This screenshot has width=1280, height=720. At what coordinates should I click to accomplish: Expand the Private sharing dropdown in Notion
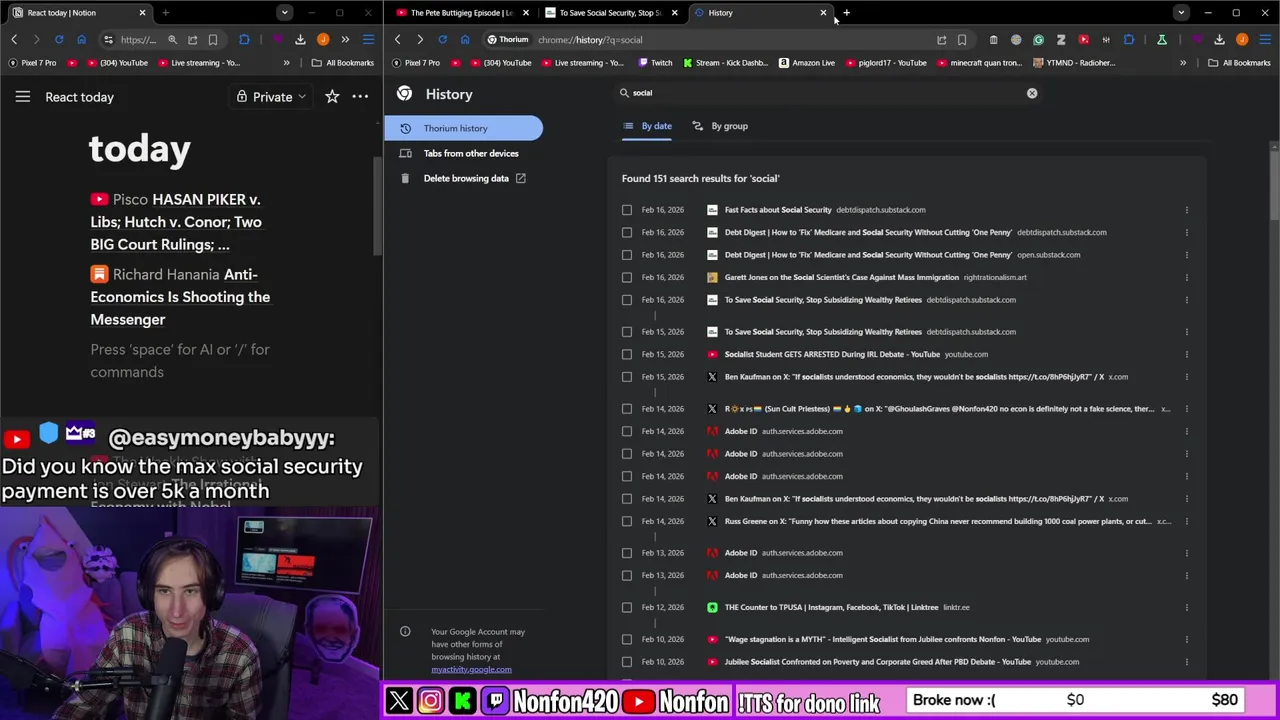tap(270, 97)
